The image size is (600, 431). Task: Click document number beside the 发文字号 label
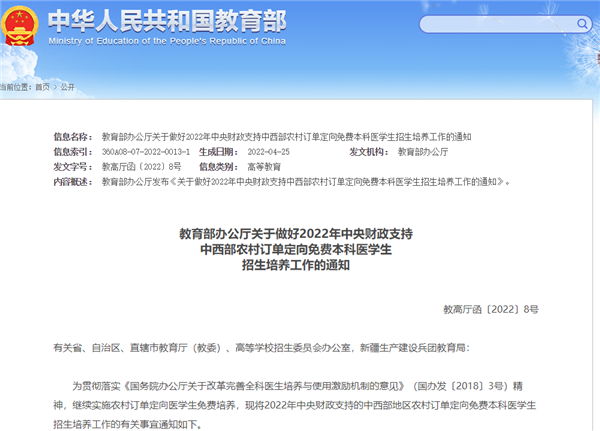142,166
